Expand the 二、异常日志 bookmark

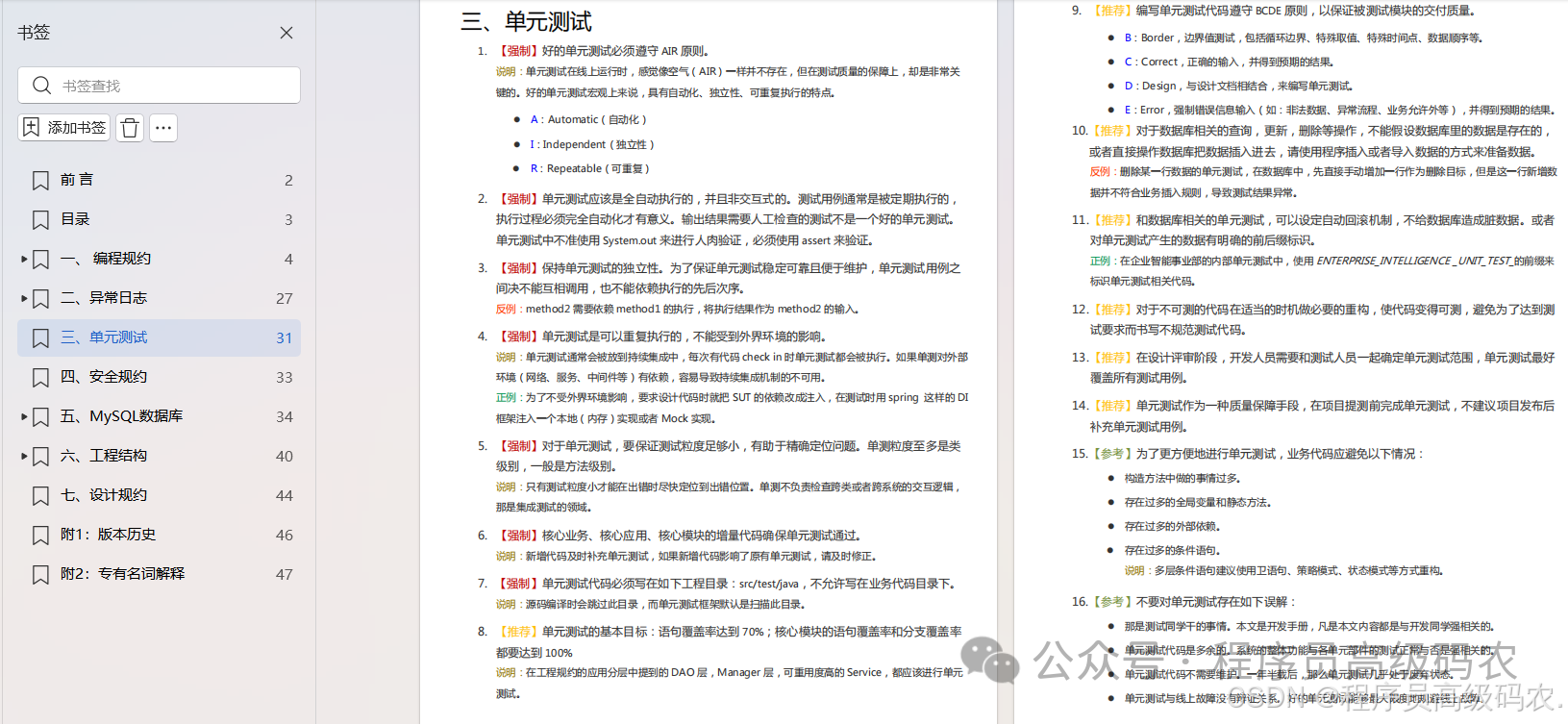[x=24, y=298]
